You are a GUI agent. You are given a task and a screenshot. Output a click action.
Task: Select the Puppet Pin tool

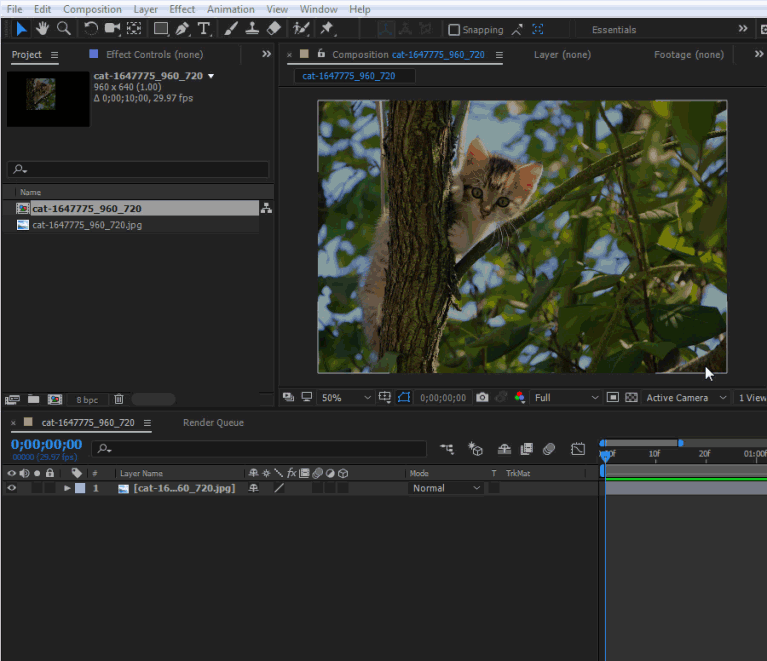pyautogui.click(x=326, y=29)
